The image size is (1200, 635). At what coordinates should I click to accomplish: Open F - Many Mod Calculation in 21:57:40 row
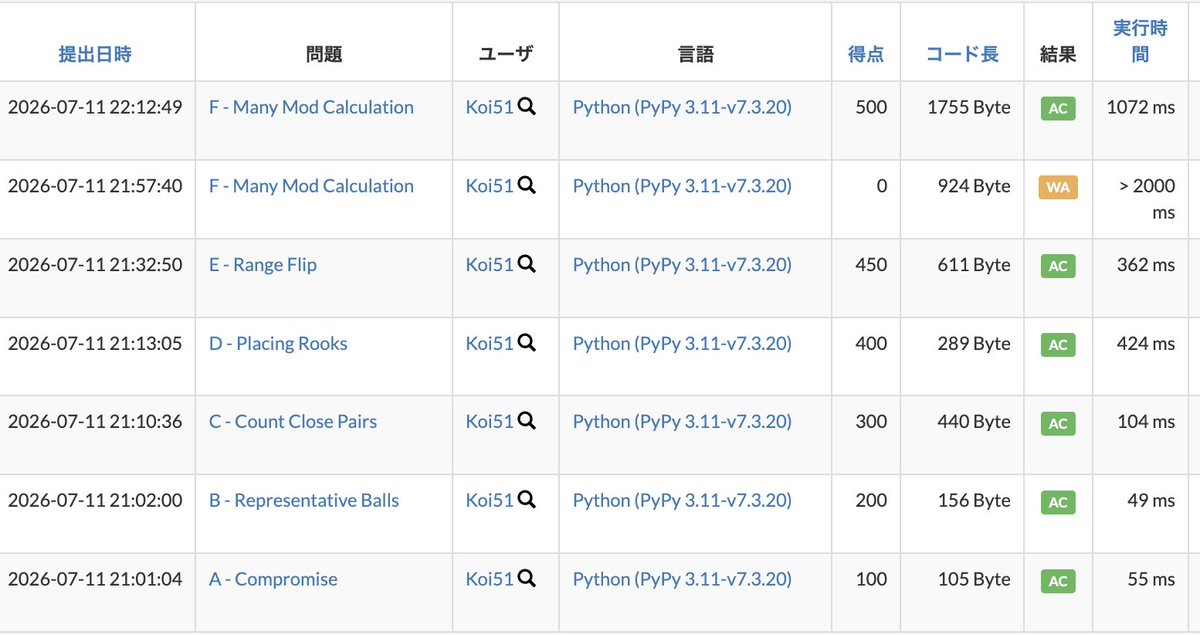[311, 186]
